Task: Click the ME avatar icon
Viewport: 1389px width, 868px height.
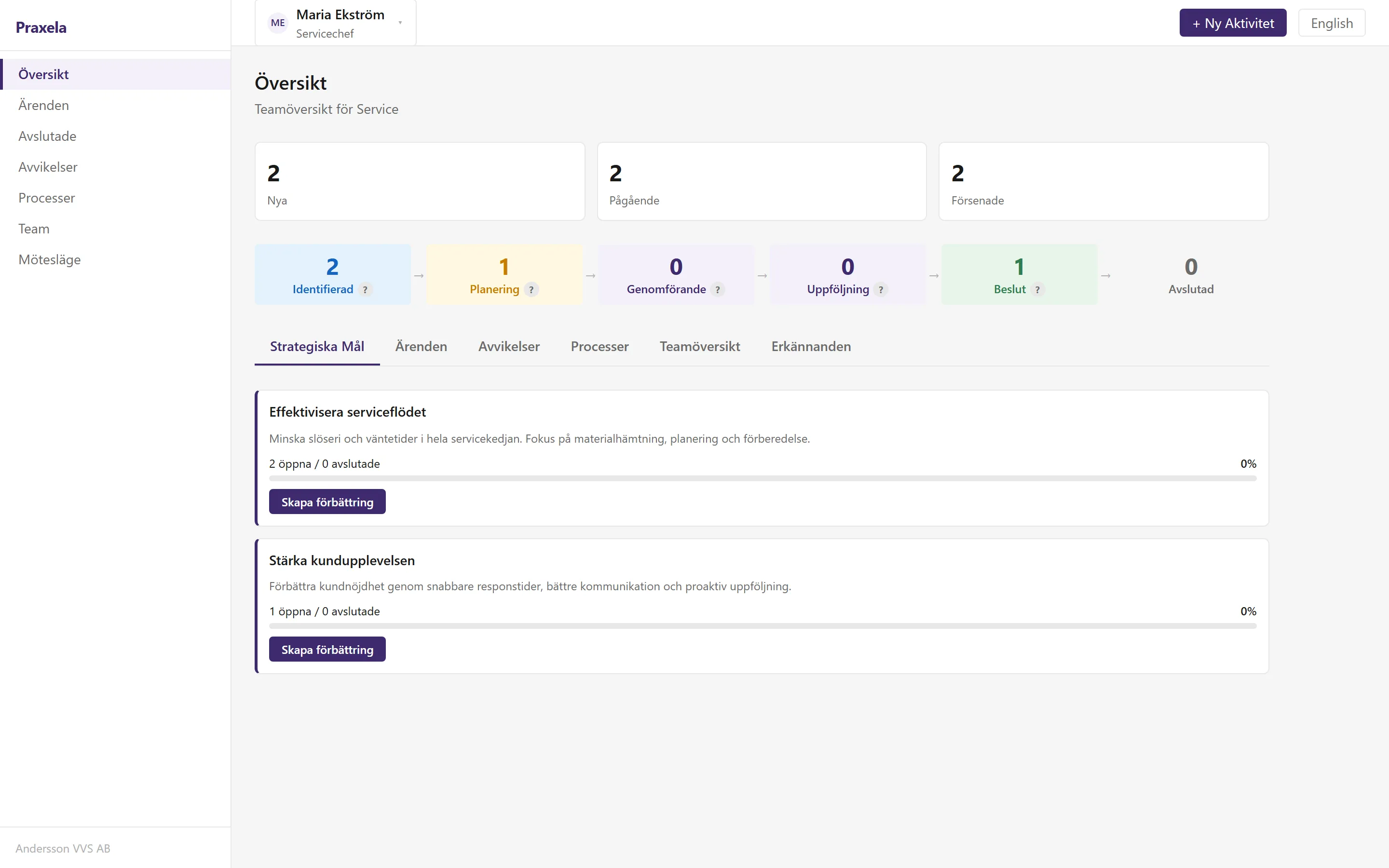Action: click(278, 23)
